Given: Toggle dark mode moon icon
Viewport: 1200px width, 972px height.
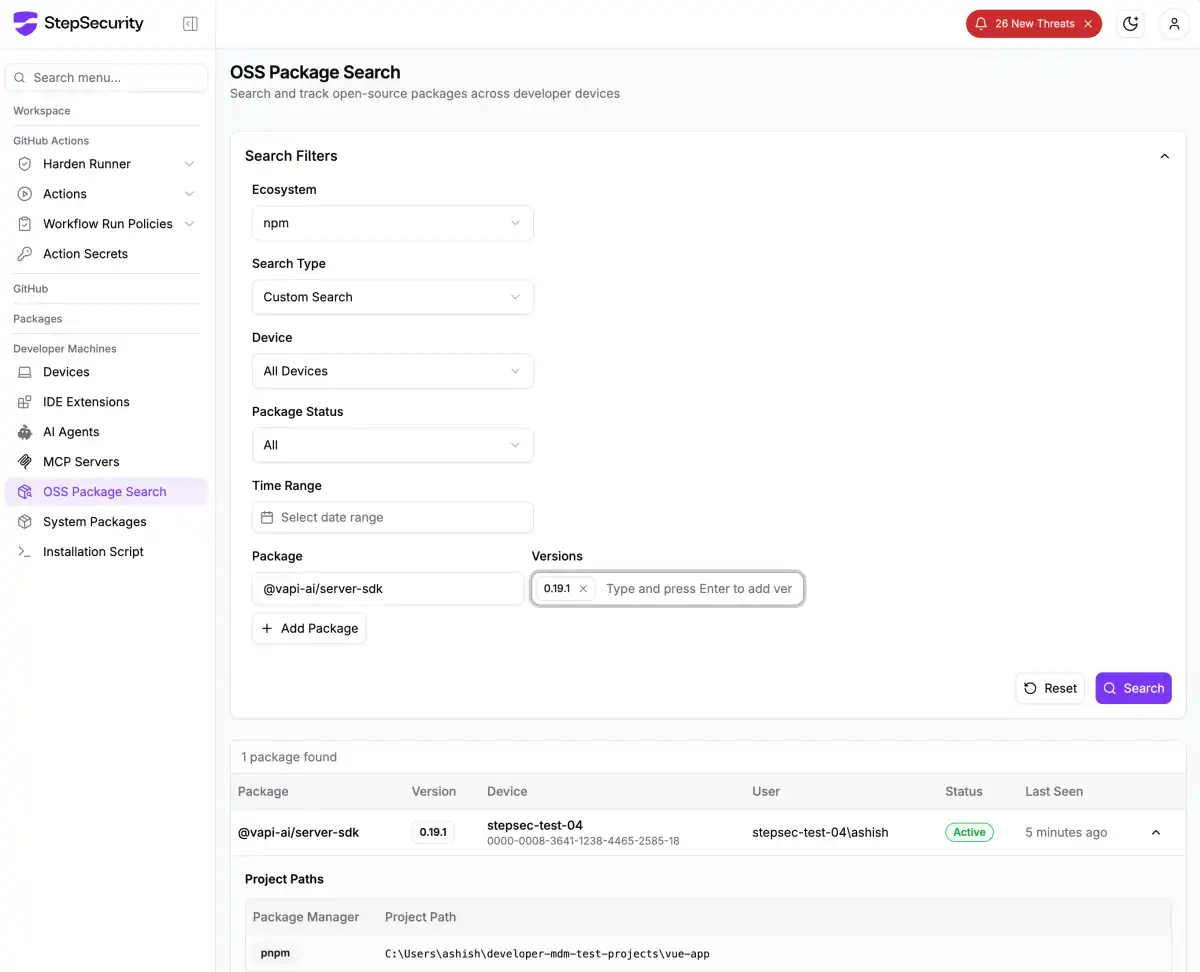Looking at the screenshot, I should point(1131,24).
